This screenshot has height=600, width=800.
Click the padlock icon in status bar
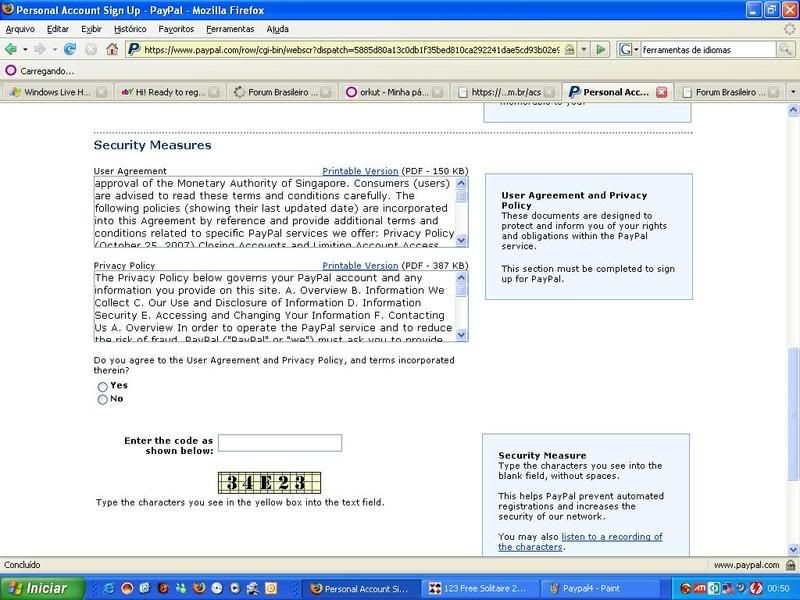791,565
